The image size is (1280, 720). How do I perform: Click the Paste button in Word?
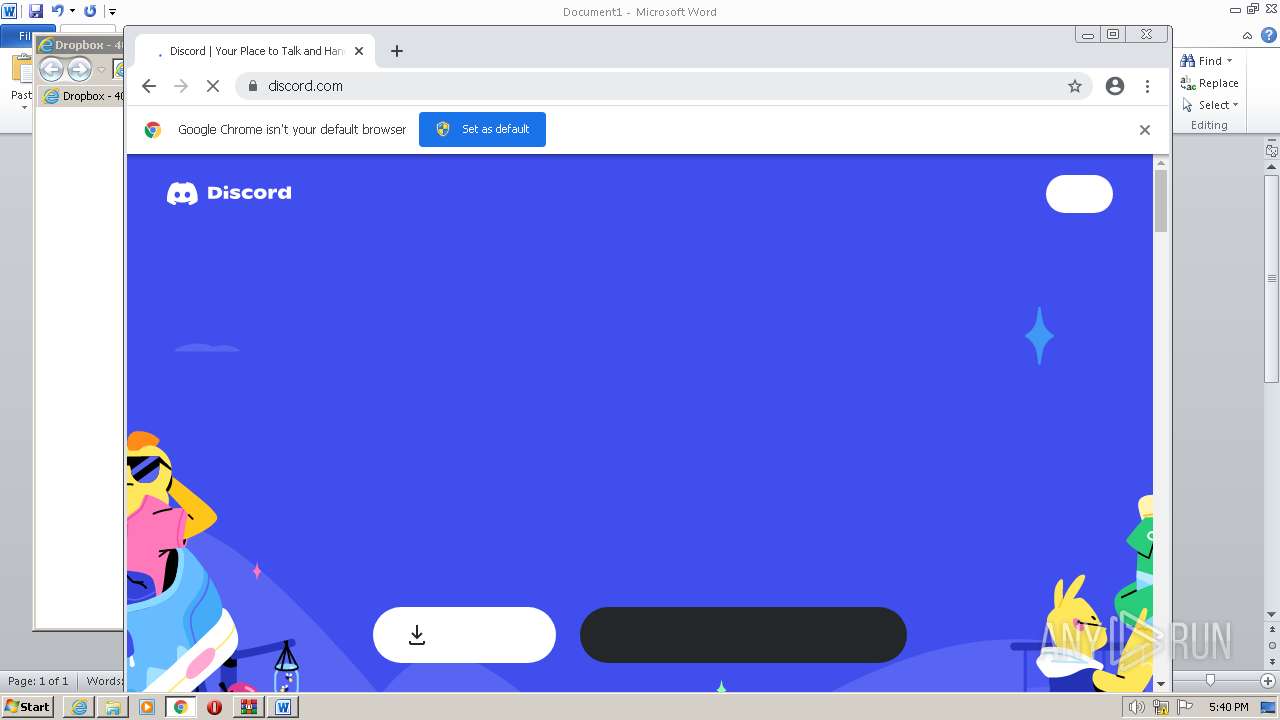[x=21, y=80]
